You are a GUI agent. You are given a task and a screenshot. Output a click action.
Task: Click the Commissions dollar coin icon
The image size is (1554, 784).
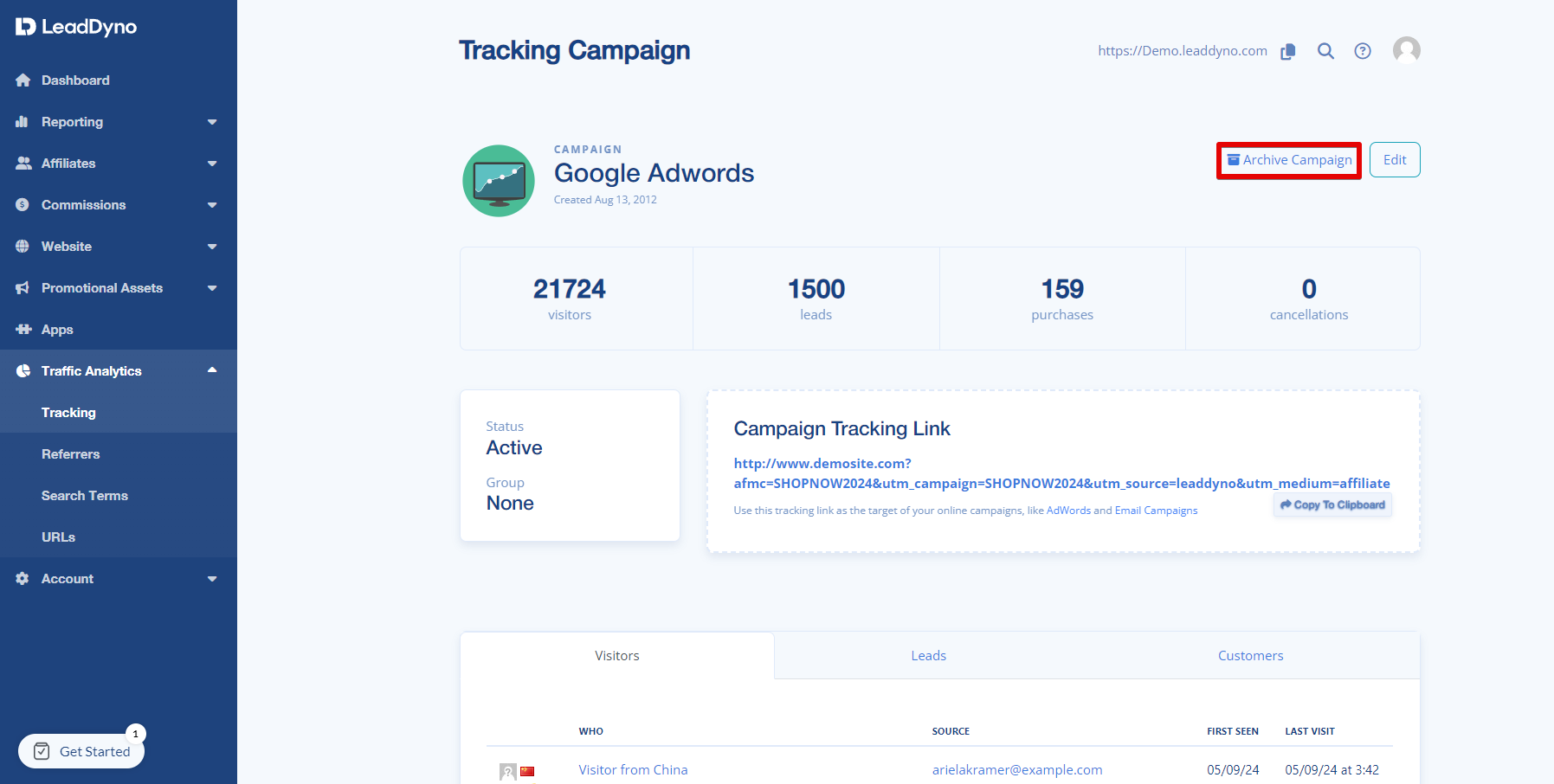point(23,205)
